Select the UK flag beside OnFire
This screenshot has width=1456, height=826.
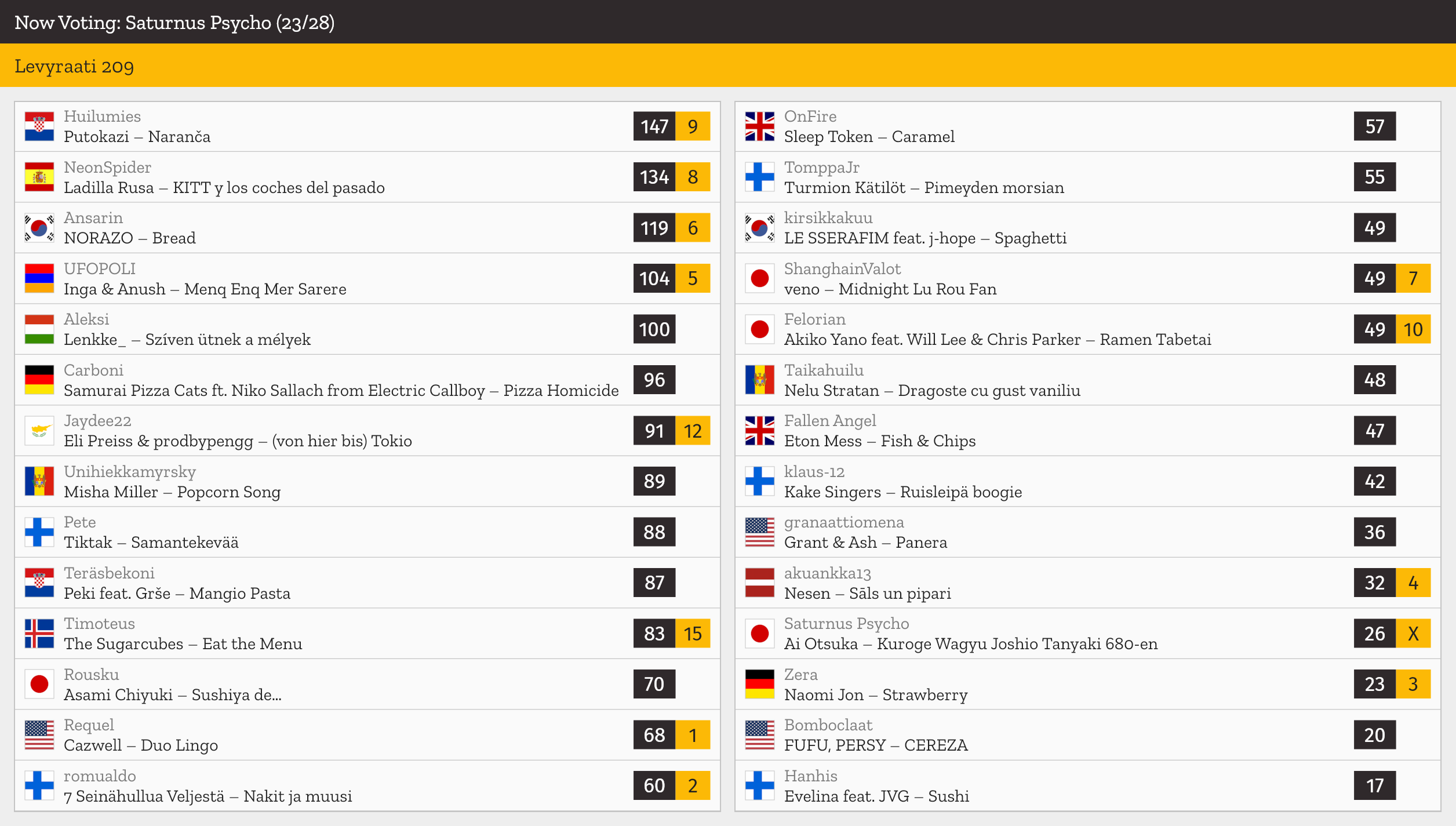(760, 126)
